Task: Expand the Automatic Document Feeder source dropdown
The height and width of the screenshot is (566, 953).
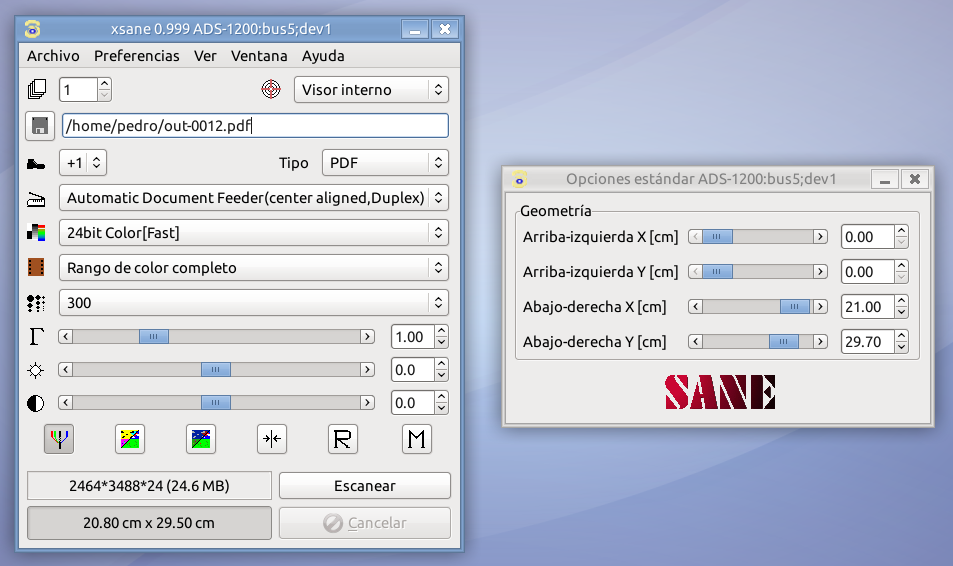Action: click(x=253, y=198)
